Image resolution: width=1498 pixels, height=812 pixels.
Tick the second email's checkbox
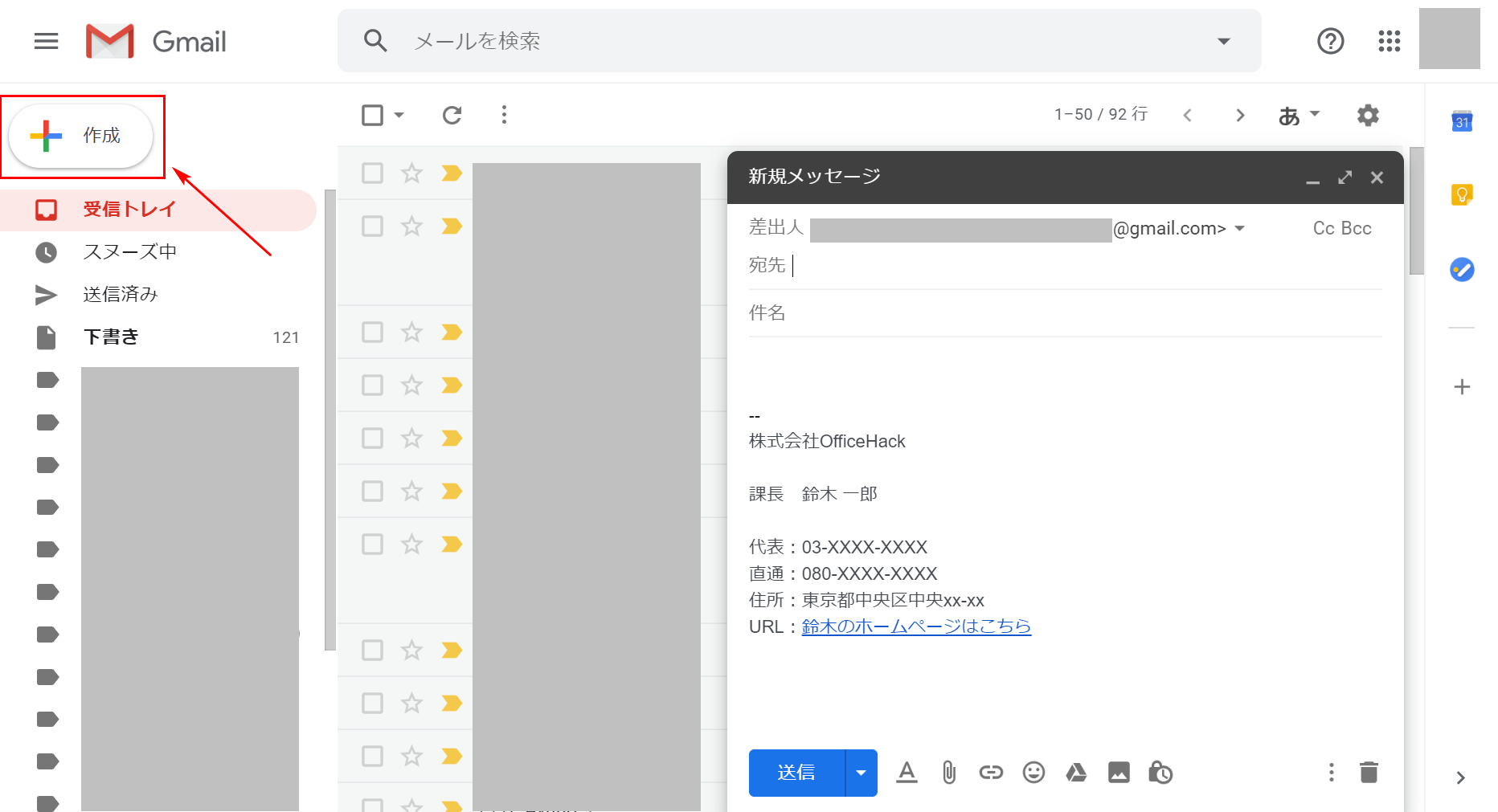click(x=372, y=226)
